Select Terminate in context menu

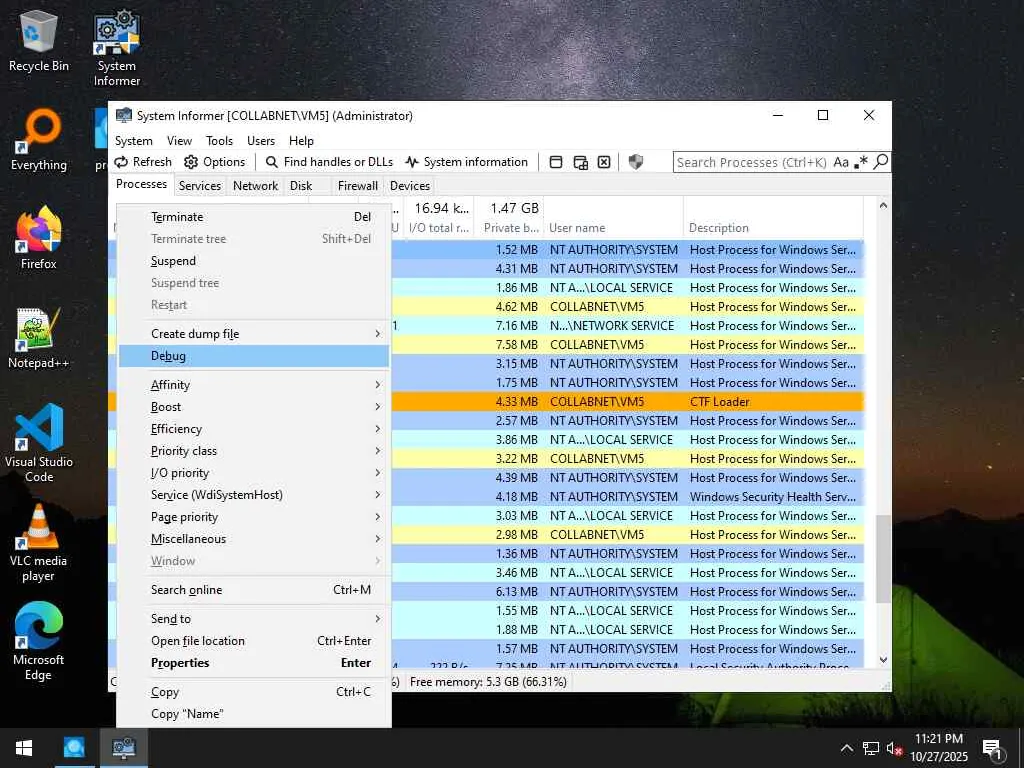[x=254, y=217]
